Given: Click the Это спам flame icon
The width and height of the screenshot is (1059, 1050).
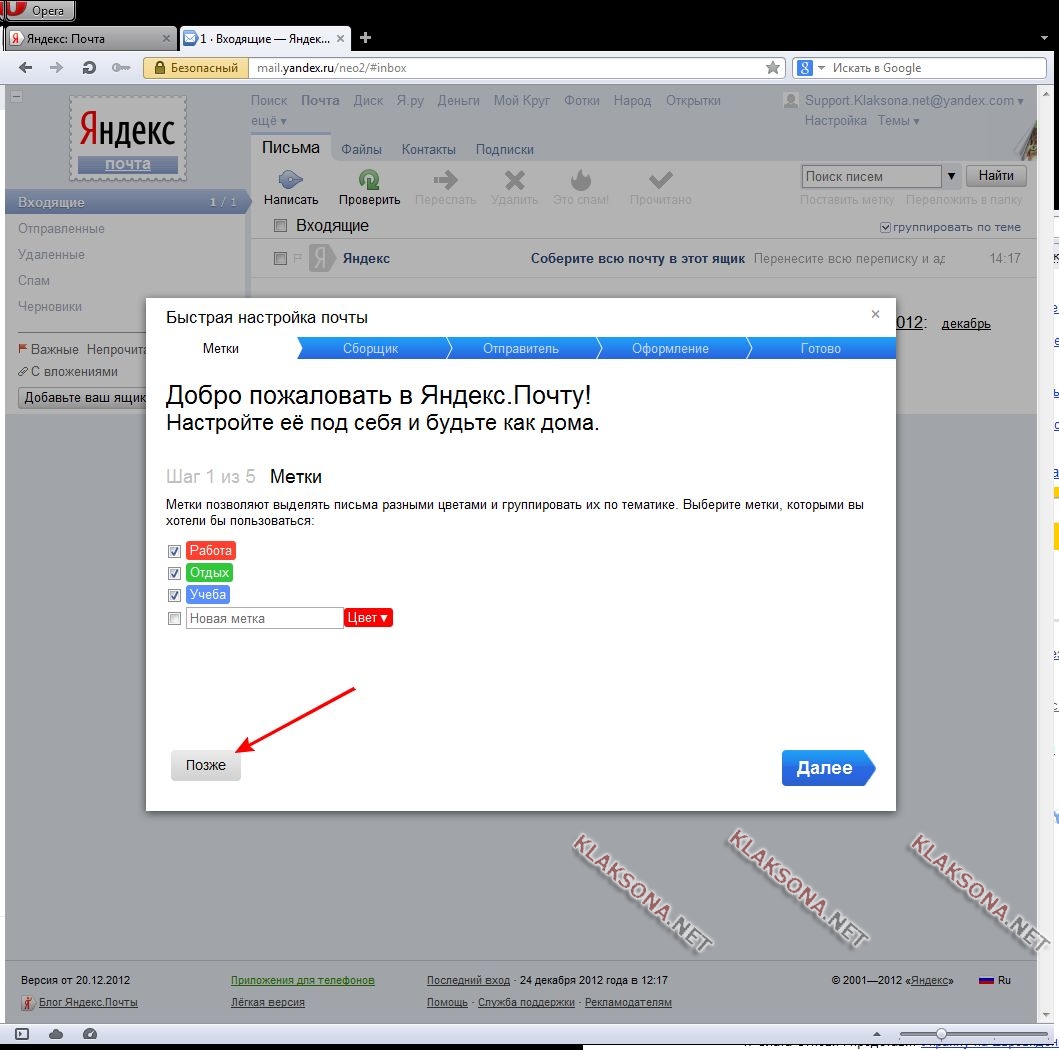Looking at the screenshot, I should point(580,180).
